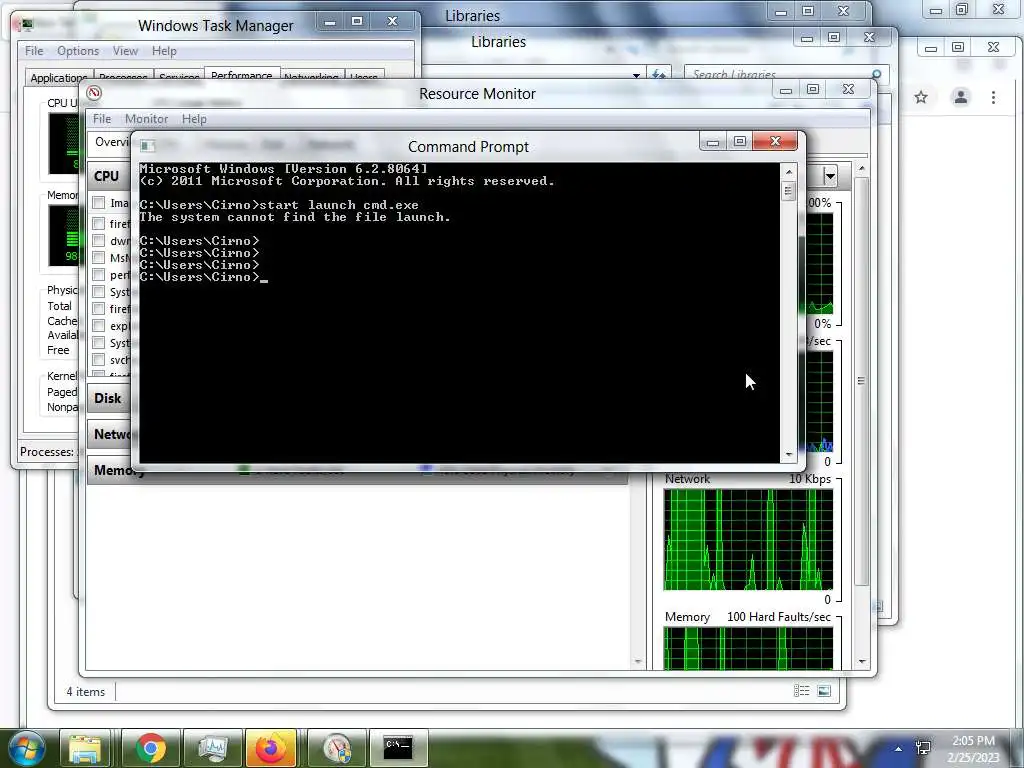Expand the Network section header
The height and width of the screenshot is (768, 1024).
click(x=110, y=434)
